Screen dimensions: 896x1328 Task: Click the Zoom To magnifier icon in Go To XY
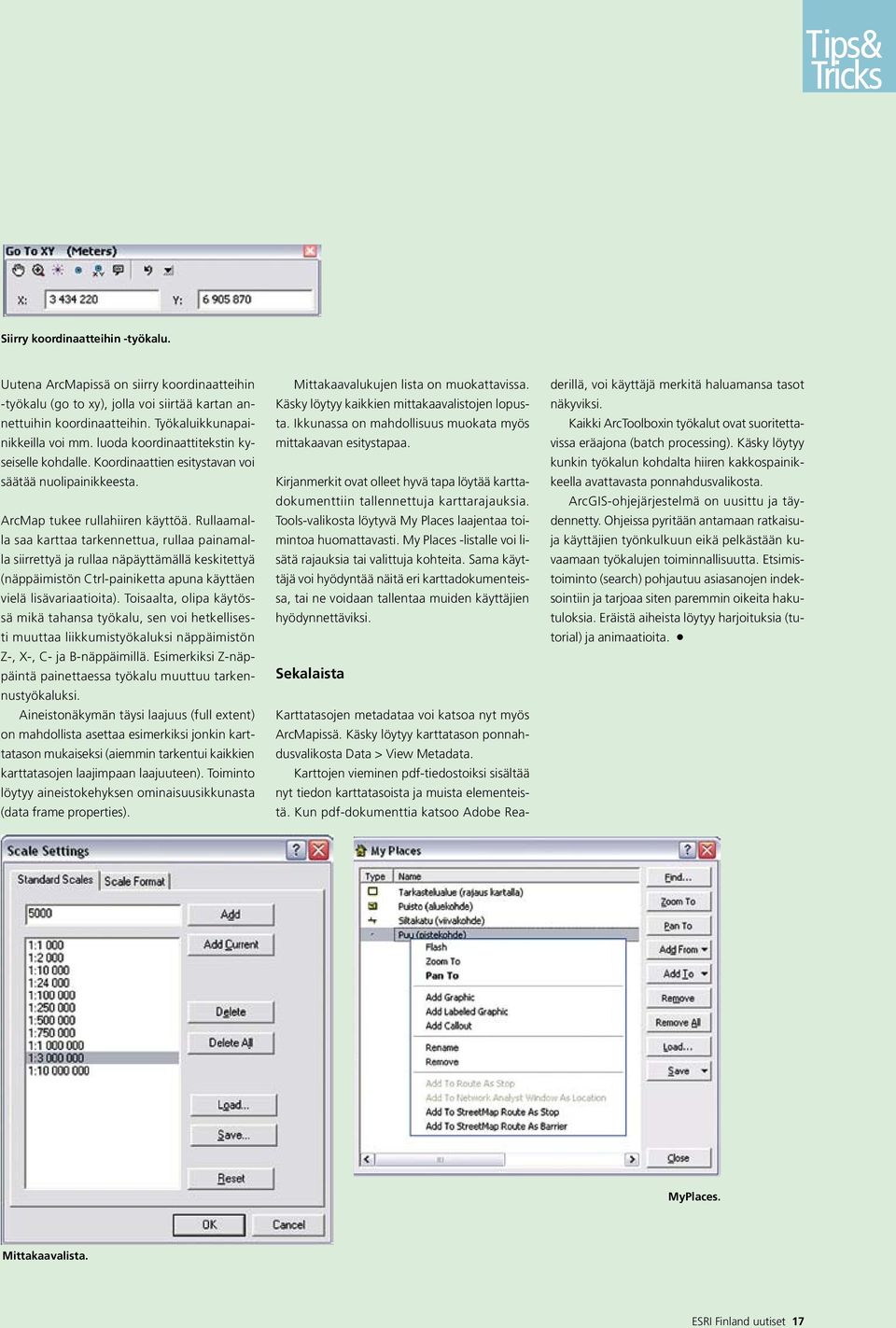[x=38, y=271]
